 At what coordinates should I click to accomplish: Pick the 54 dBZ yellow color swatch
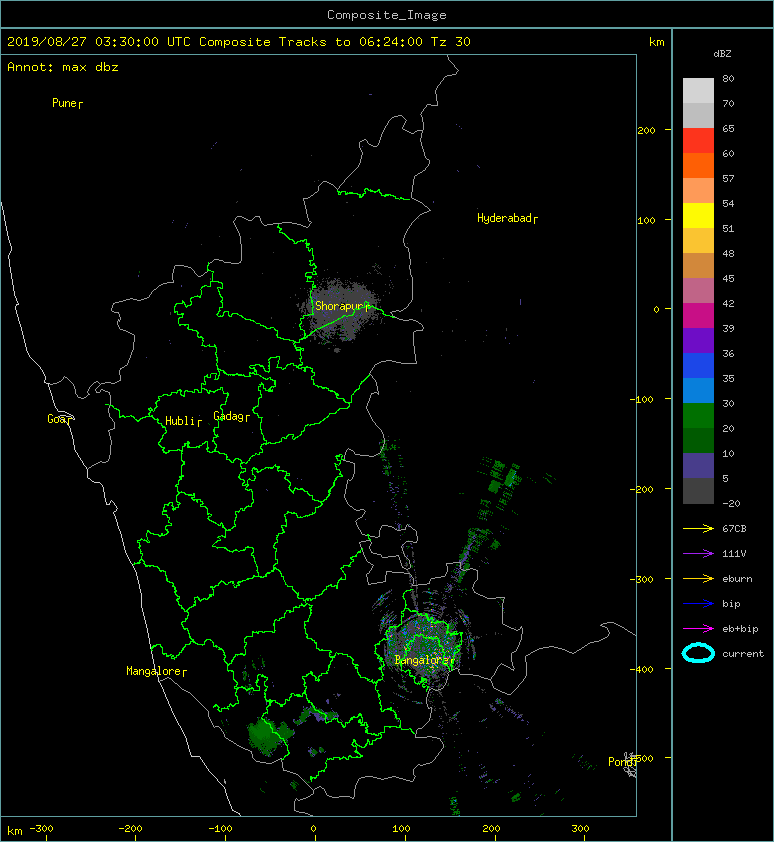[x=698, y=215]
